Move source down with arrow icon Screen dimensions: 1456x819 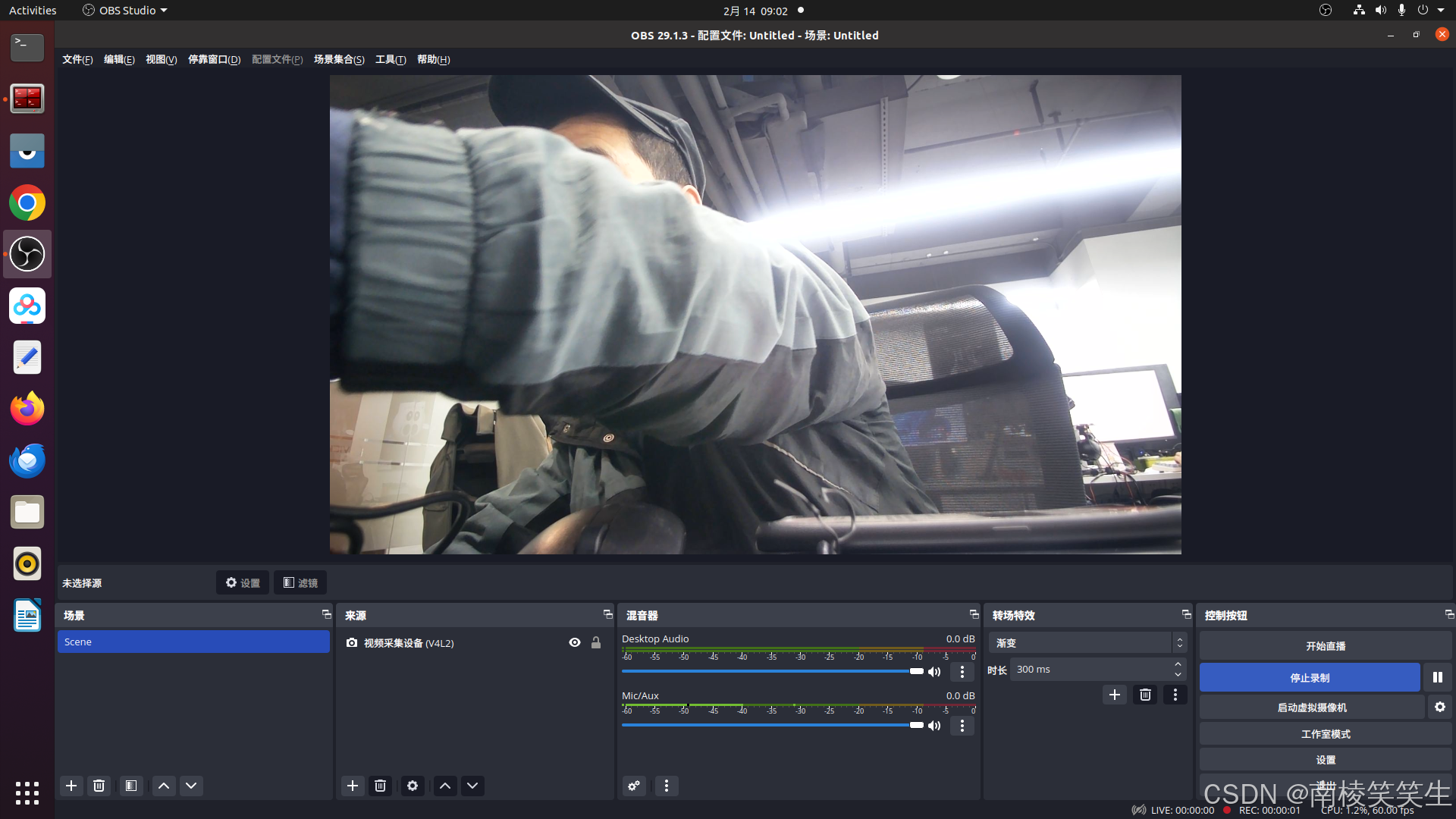tap(472, 786)
